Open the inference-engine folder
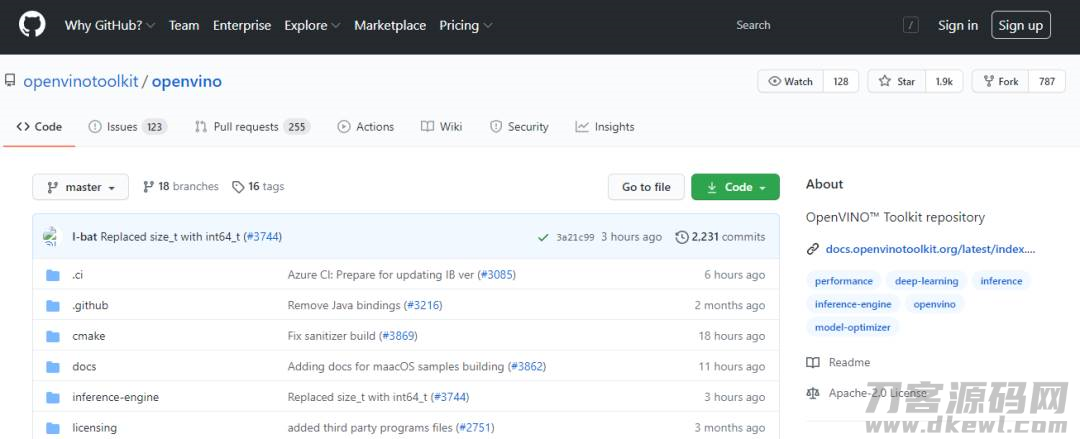Viewport: 1080px width, 439px height. pyautogui.click(x=116, y=397)
